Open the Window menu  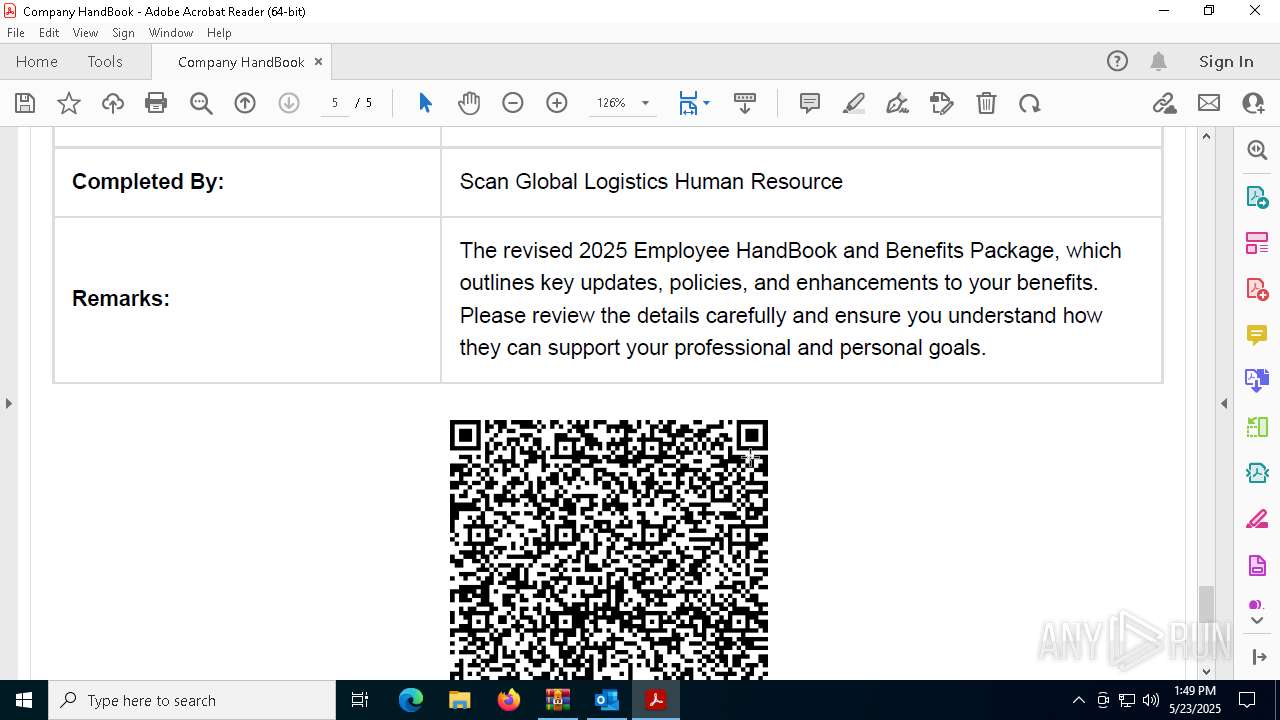pos(171,33)
